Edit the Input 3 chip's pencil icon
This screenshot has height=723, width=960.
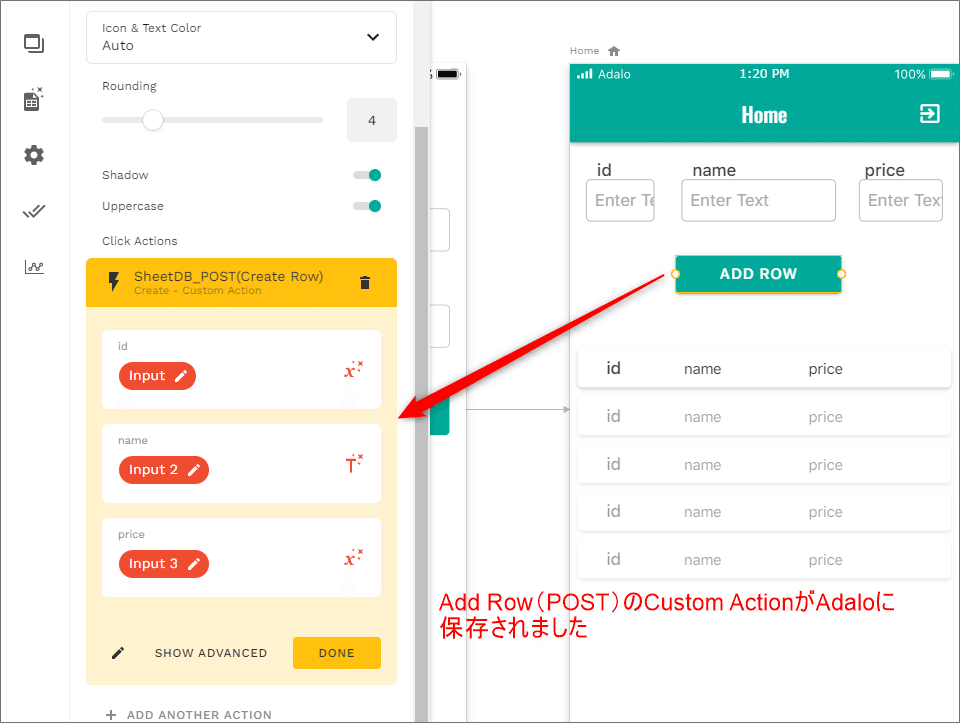(194, 564)
